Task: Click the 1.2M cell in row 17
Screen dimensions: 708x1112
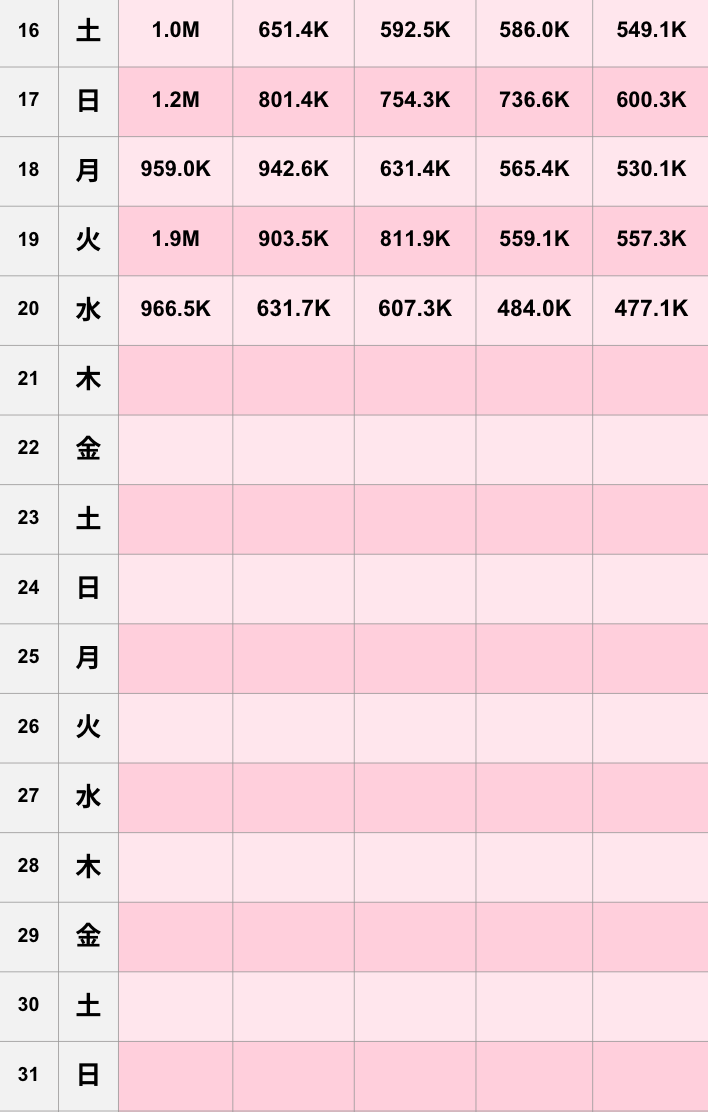Action: click(175, 100)
